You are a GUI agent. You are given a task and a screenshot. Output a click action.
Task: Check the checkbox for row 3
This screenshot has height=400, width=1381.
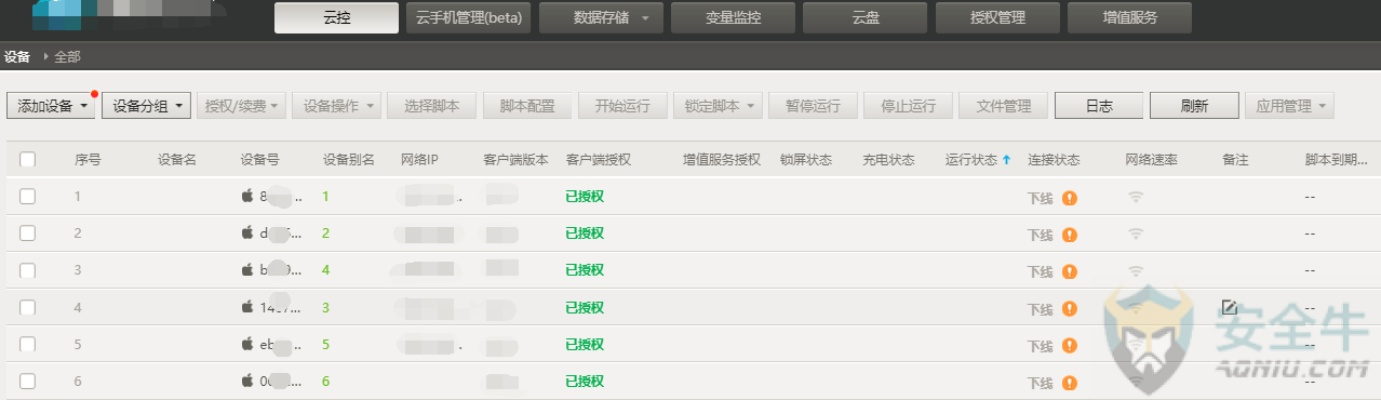point(28,270)
